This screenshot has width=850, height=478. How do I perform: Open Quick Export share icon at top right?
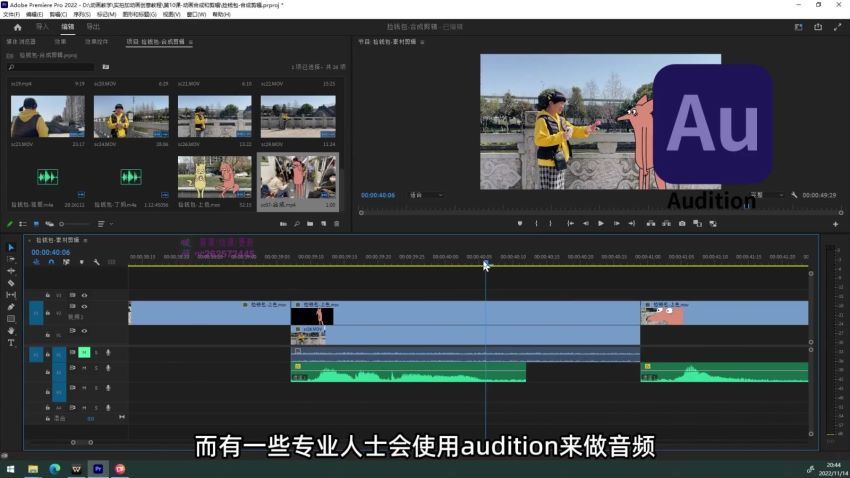click(x=818, y=27)
